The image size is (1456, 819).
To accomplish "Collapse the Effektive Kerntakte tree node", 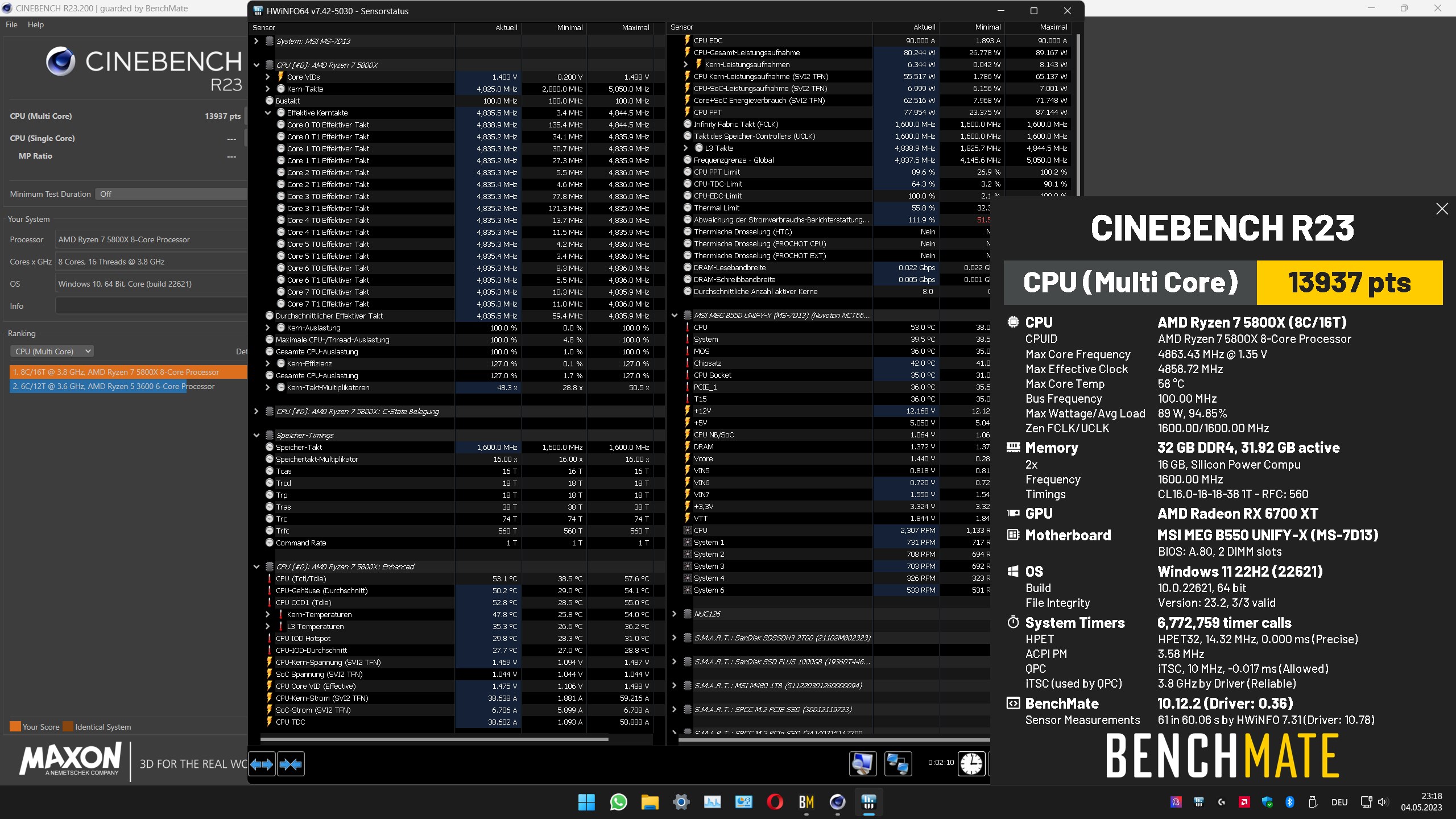I will [268, 113].
